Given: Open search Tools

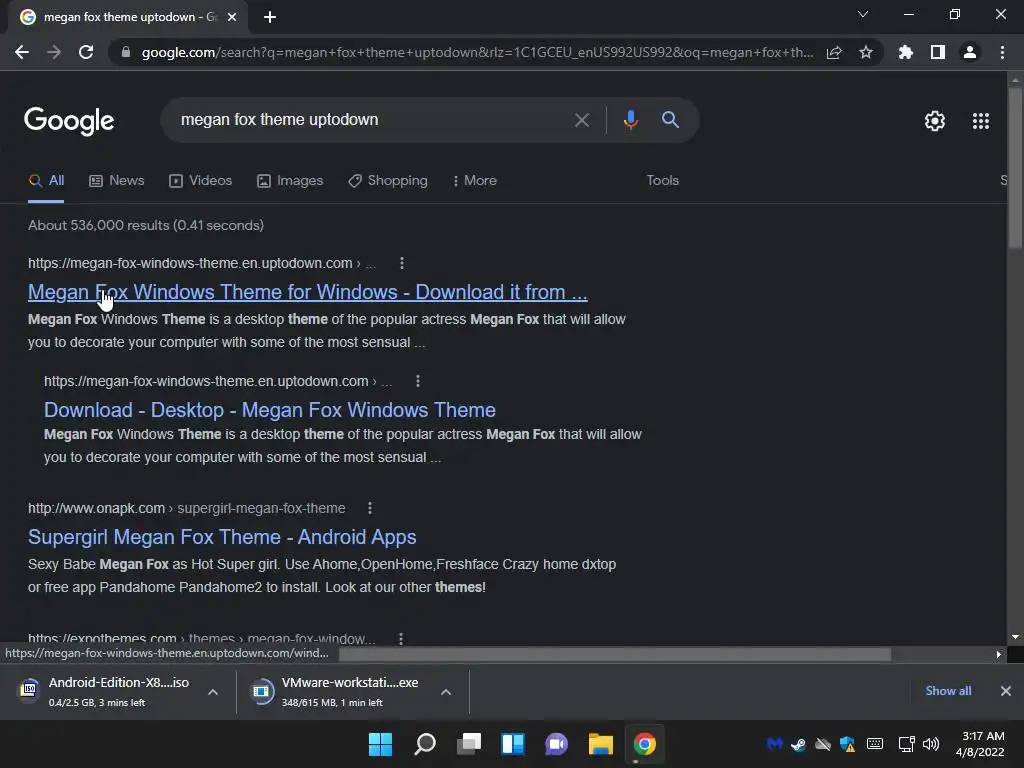Looking at the screenshot, I should click(x=662, y=181).
